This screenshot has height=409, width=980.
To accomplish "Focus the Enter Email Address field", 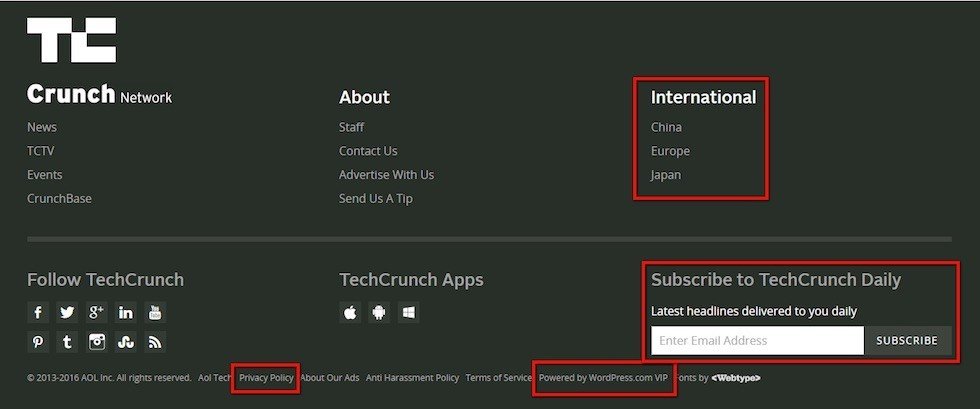I will tap(758, 341).
